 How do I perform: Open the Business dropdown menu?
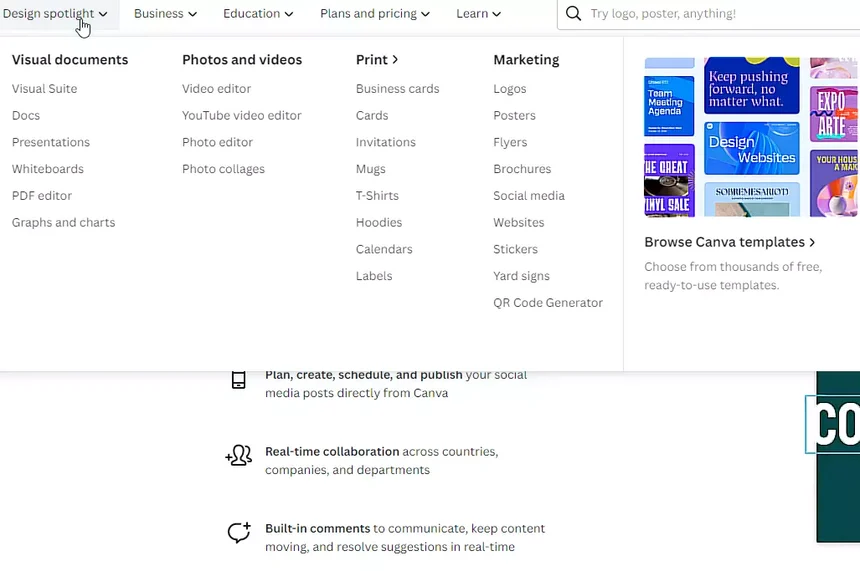point(165,13)
